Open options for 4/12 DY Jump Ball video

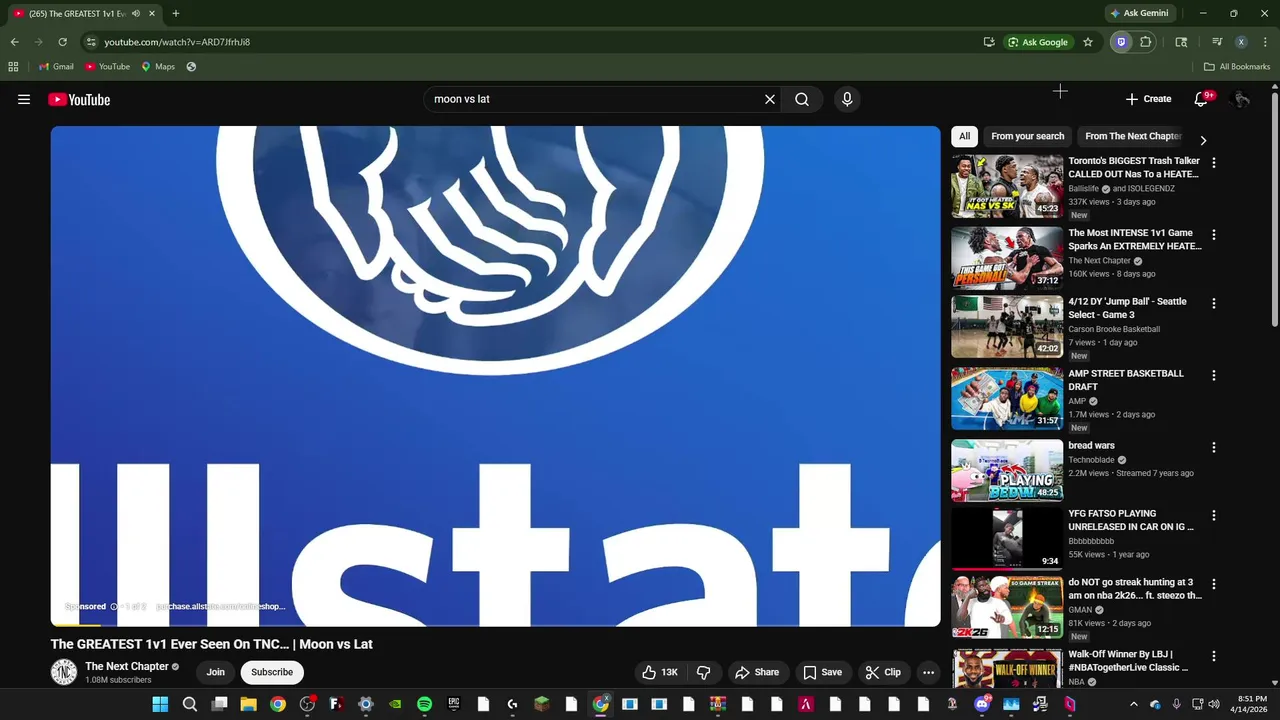pos(1214,303)
